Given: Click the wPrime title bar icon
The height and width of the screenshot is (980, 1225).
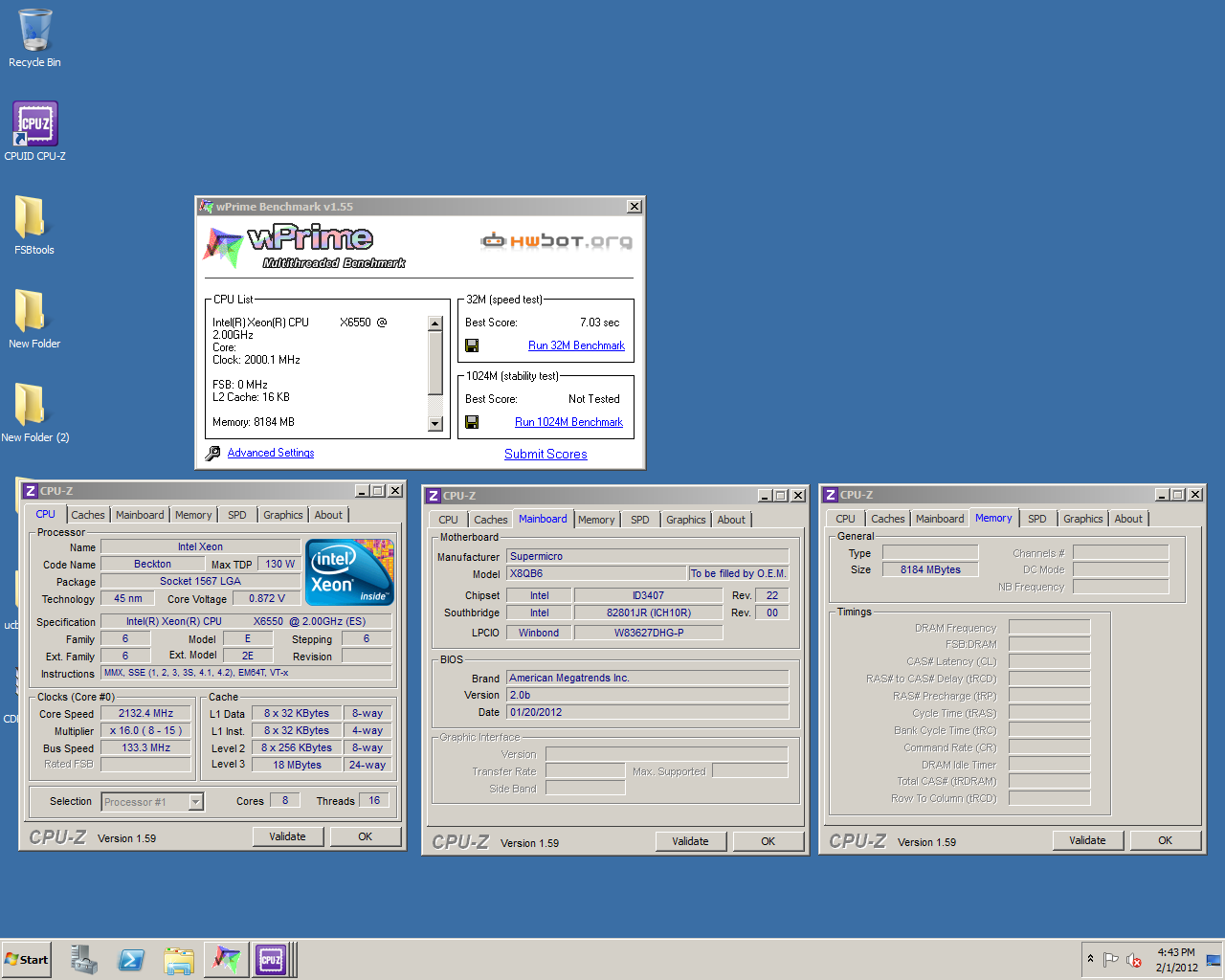Looking at the screenshot, I should tap(206, 206).
